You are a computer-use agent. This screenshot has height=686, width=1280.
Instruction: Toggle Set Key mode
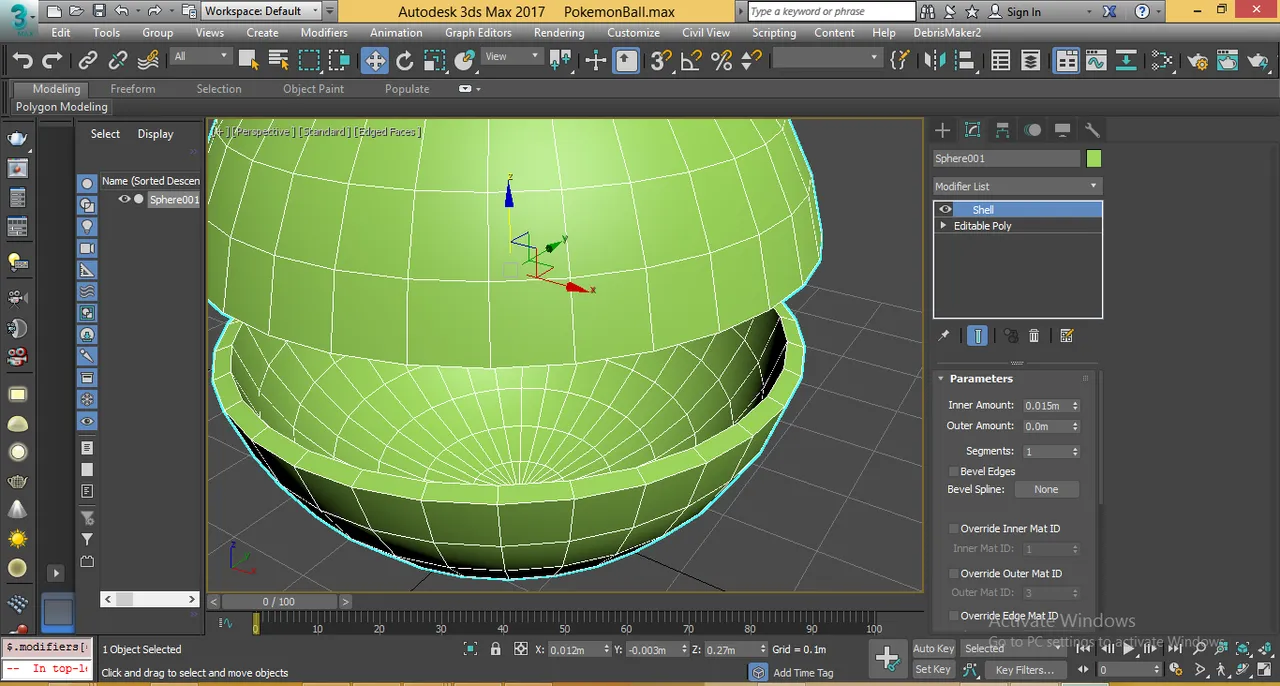(934, 669)
